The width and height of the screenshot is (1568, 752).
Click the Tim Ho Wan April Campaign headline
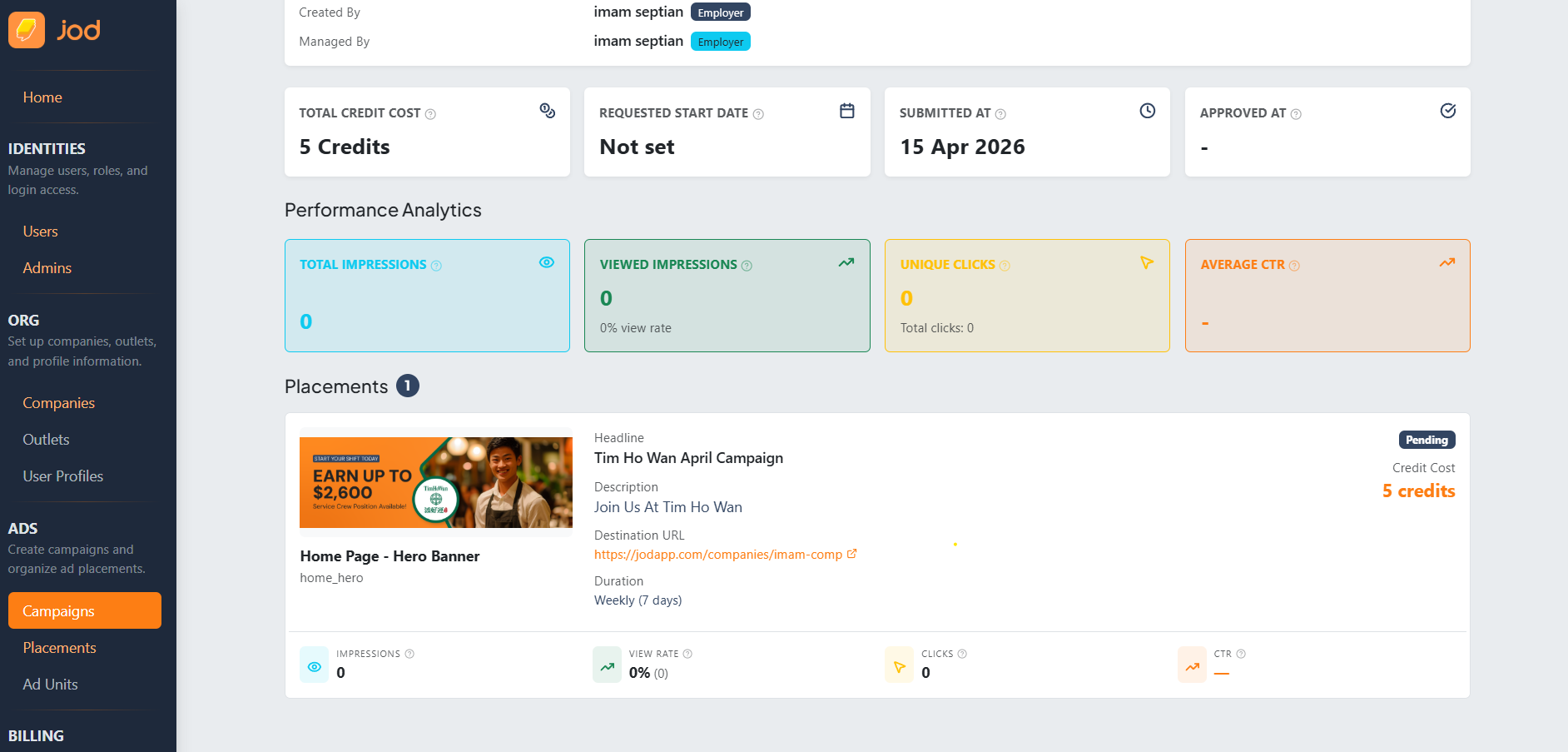point(688,458)
